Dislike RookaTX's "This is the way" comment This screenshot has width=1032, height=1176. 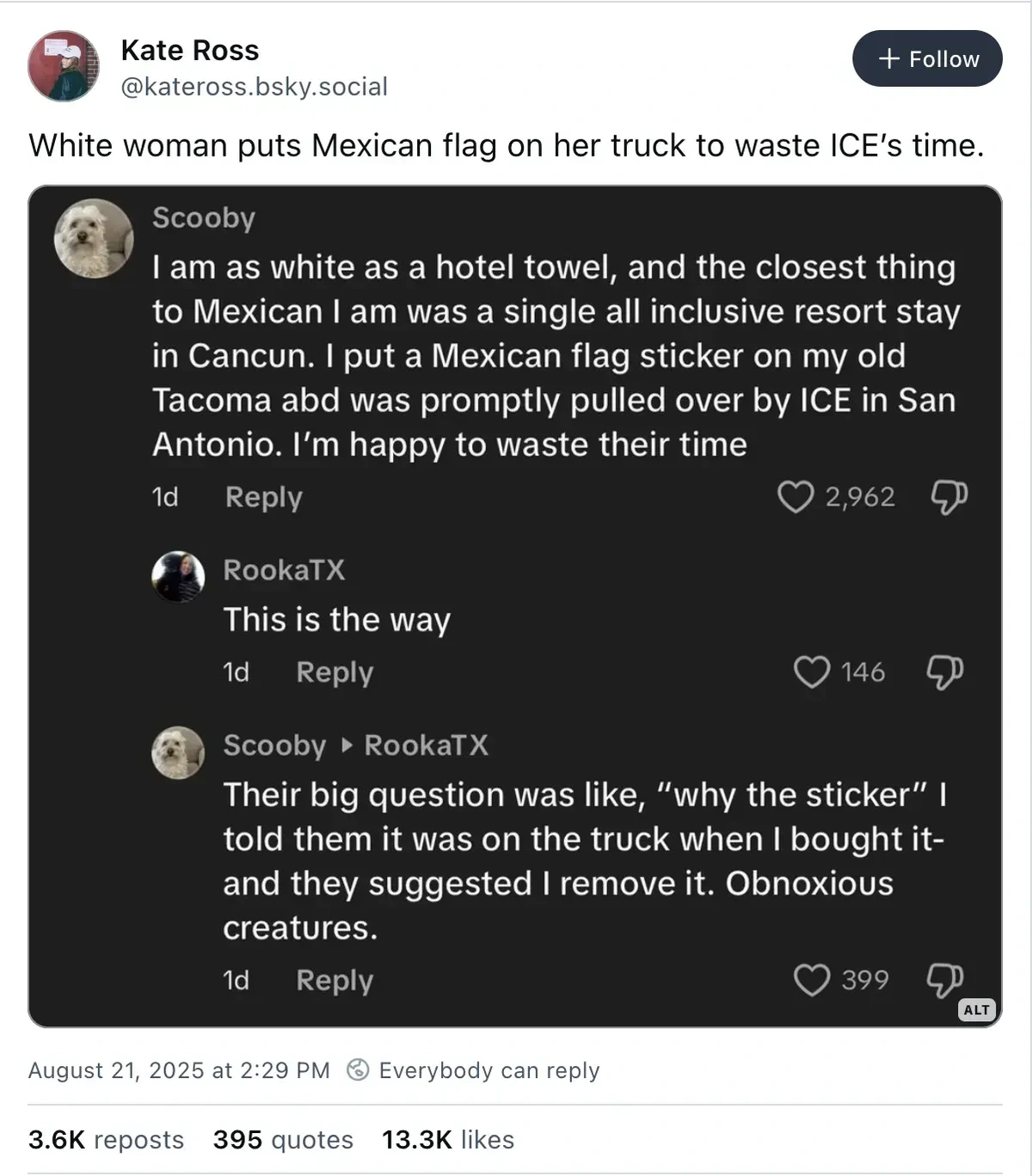[x=944, y=672]
